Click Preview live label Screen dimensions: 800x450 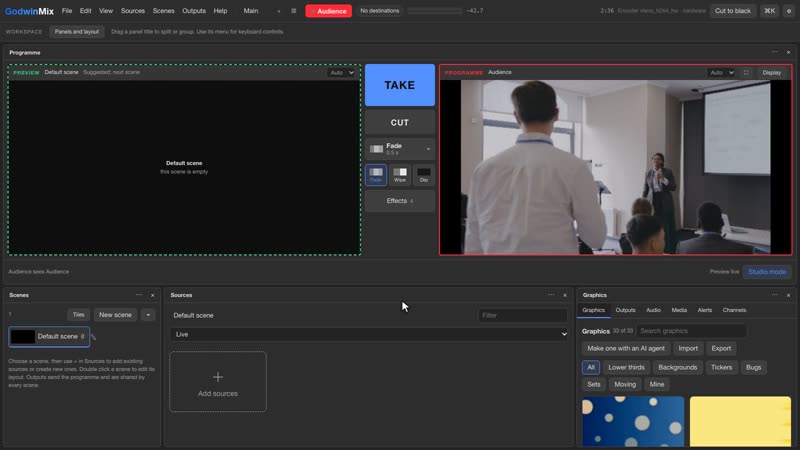click(x=724, y=272)
